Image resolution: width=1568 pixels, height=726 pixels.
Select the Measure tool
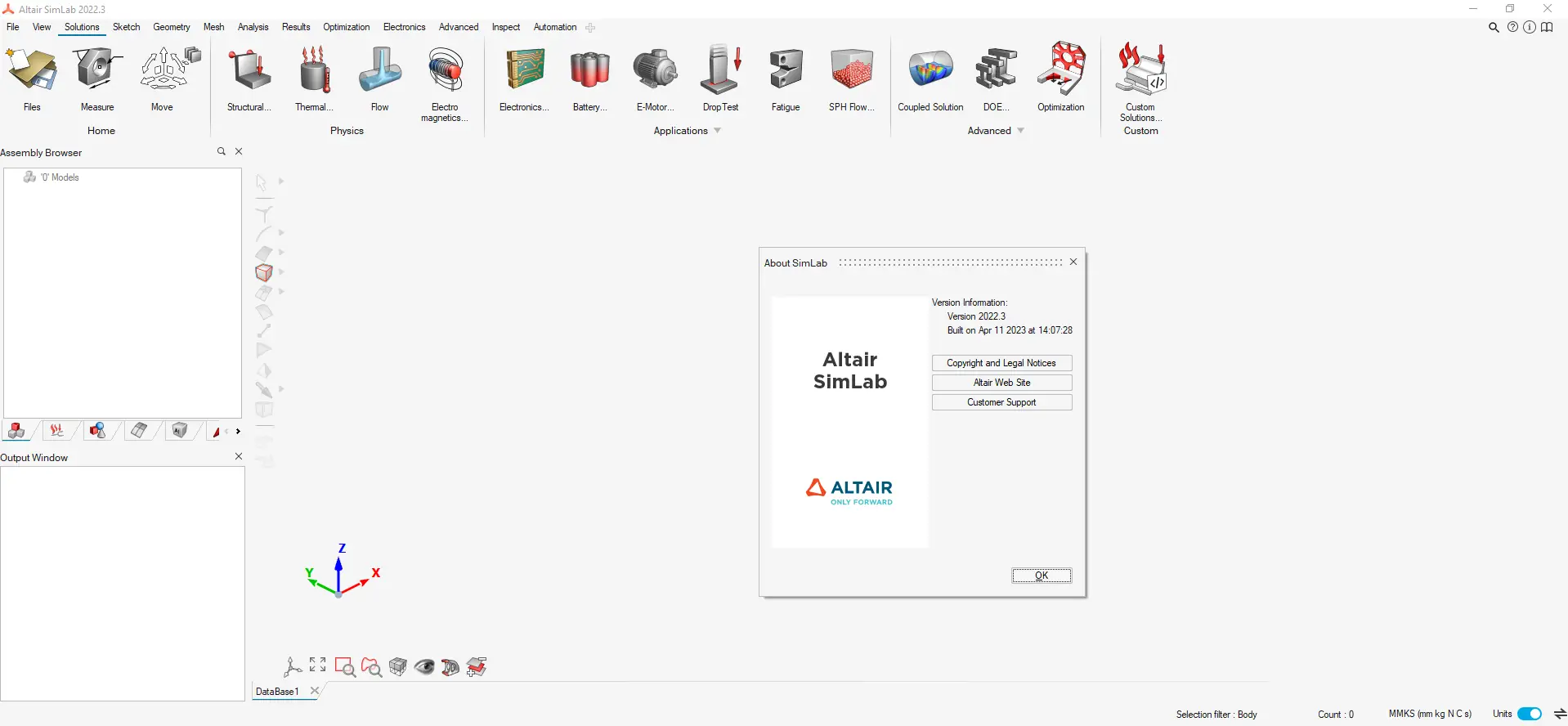pyautogui.click(x=97, y=78)
